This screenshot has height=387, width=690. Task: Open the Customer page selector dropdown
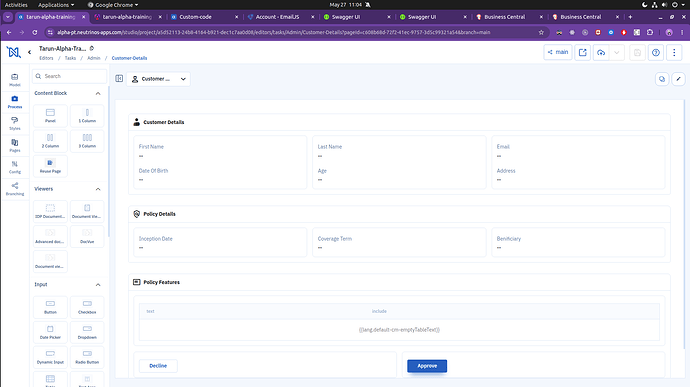click(158, 79)
